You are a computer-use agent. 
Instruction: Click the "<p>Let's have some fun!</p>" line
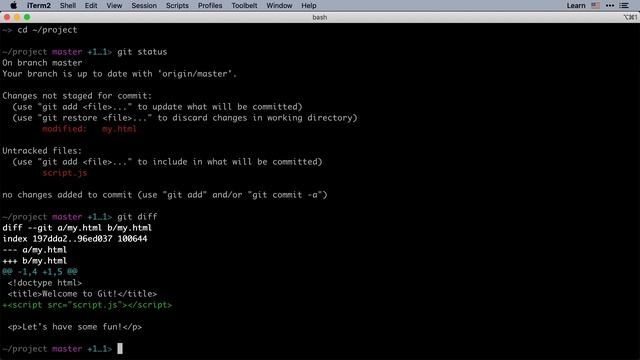point(75,327)
